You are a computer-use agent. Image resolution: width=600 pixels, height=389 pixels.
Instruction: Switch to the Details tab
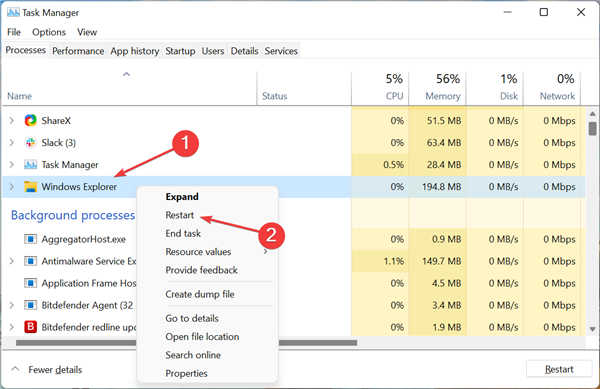pyautogui.click(x=244, y=51)
